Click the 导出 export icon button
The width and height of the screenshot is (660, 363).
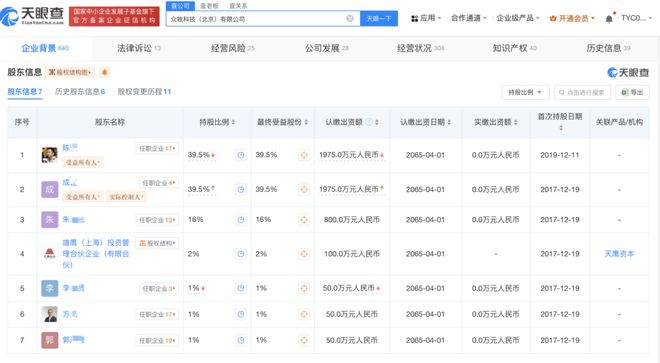tap(632, 92)
